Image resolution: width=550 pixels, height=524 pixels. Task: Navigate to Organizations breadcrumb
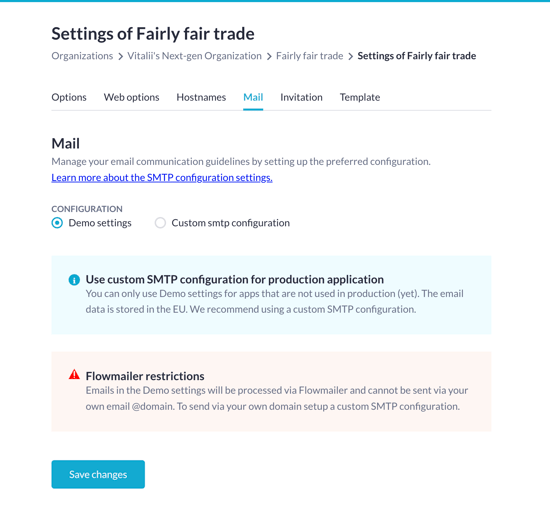coord(82,56)
